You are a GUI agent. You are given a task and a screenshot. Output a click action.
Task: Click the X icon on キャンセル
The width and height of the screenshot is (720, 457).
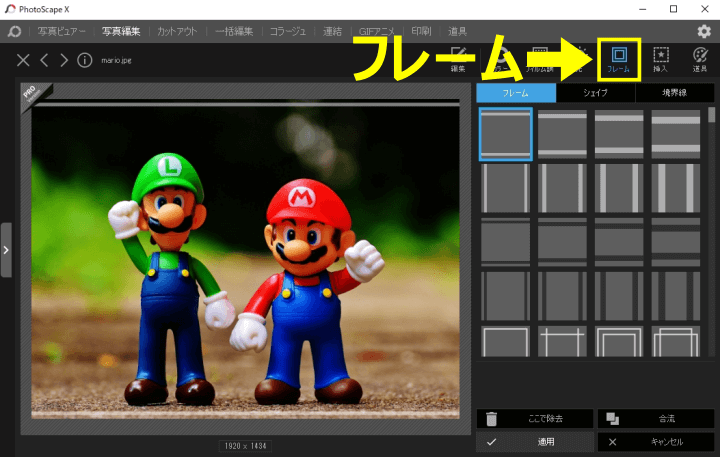613,442
